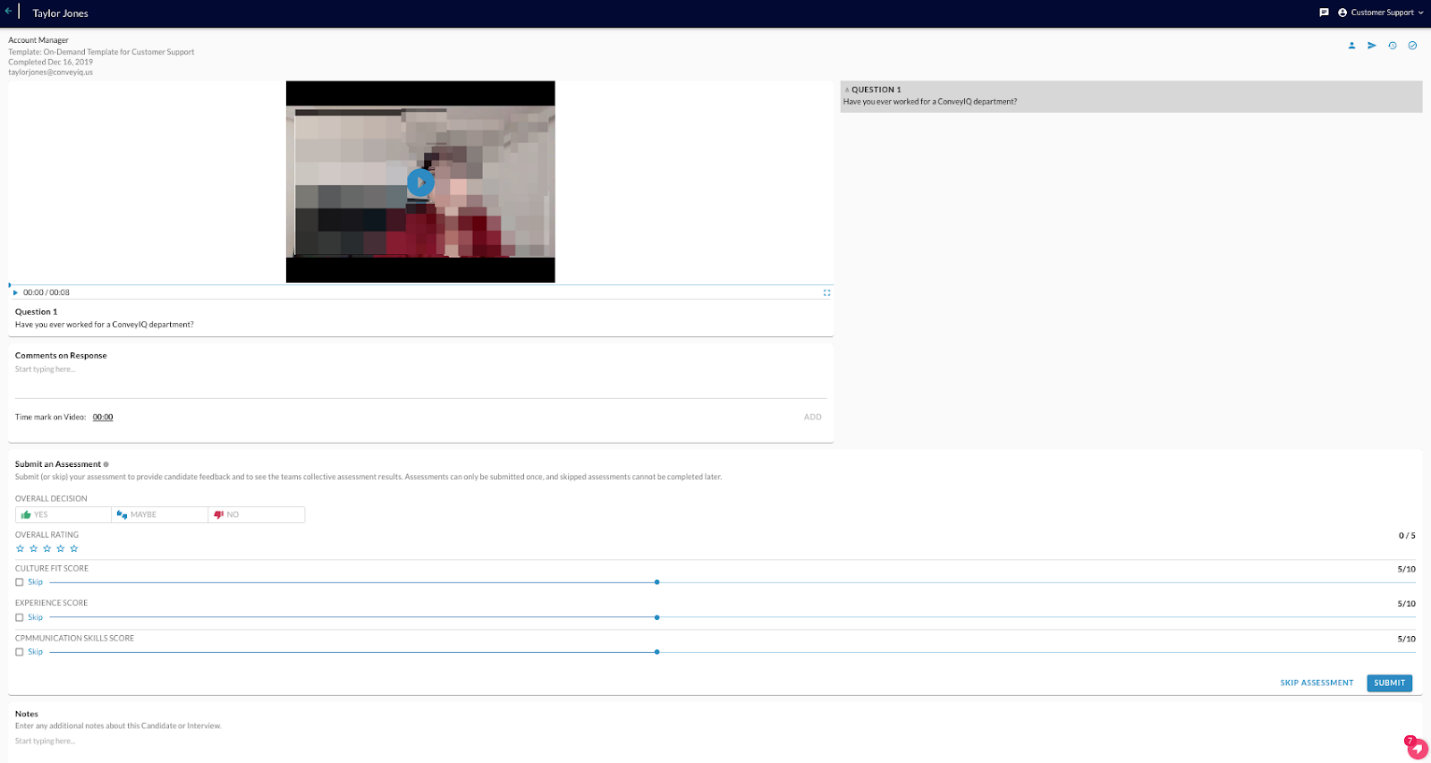The image size is (1431, 763).
Task: Choose YES for overall decision
Action: pyautogui.click(x=63, y=514)
